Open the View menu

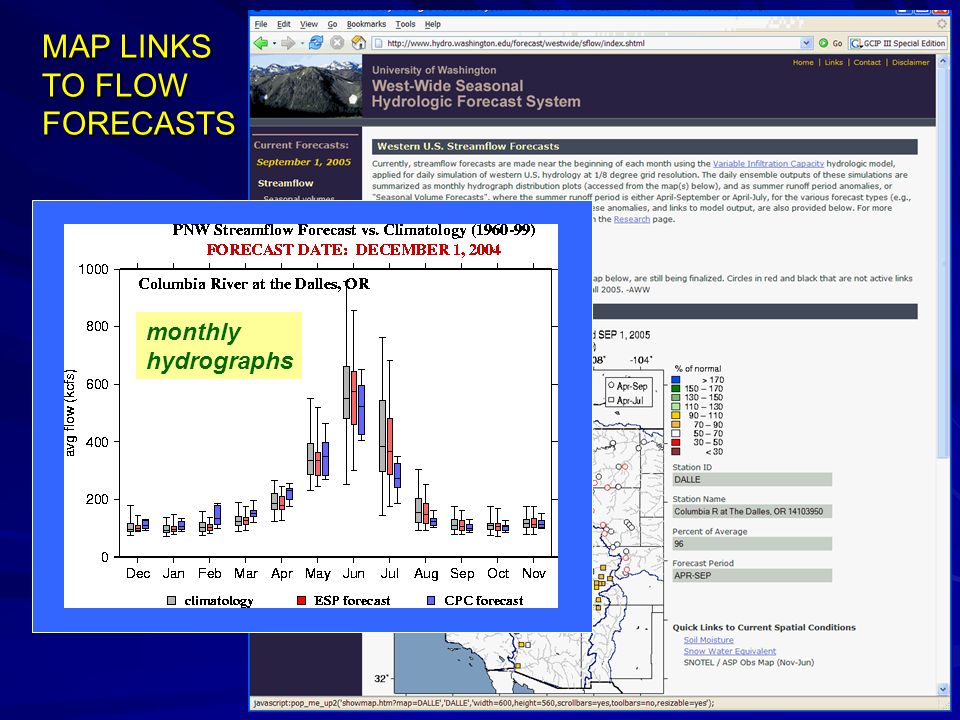[309, 24]
